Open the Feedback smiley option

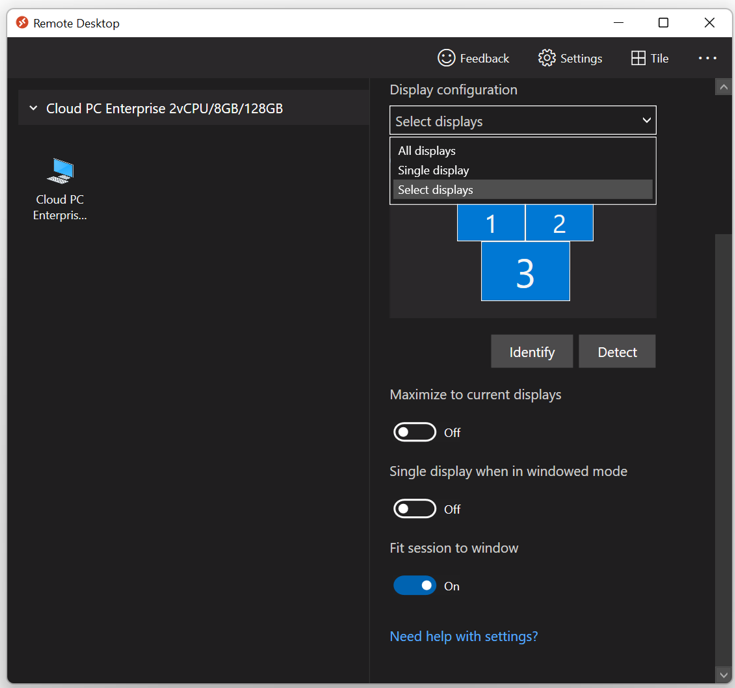(x=473, y=58)
